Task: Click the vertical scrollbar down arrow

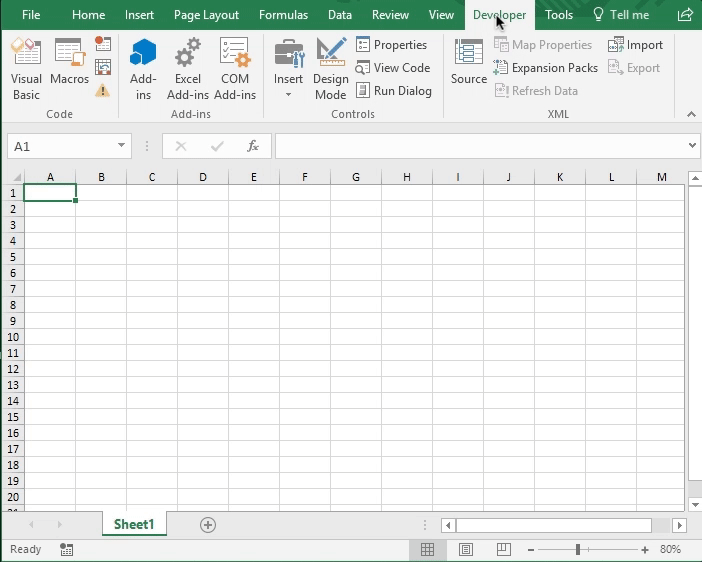Action: click(x=695, y=504)
